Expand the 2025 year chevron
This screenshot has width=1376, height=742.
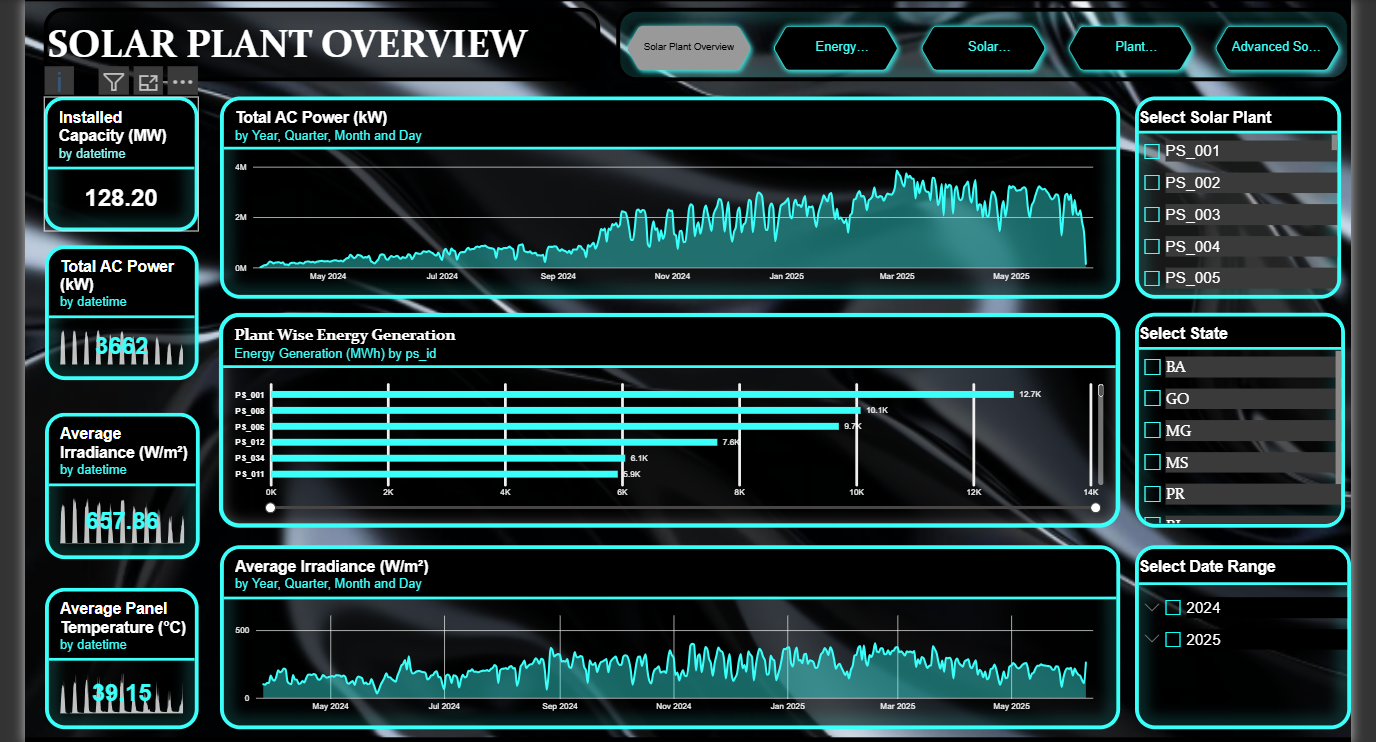(x=1152, y=640)
